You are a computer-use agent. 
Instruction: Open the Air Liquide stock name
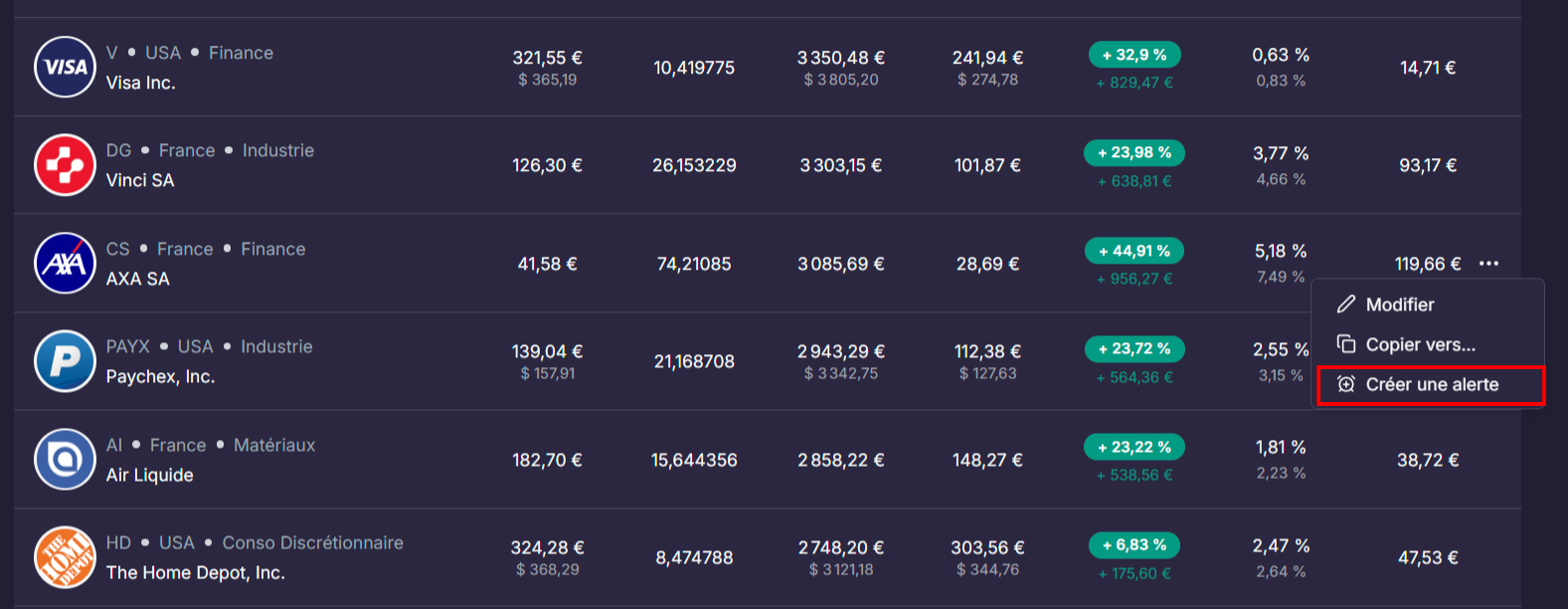click(x=150, y=475)
